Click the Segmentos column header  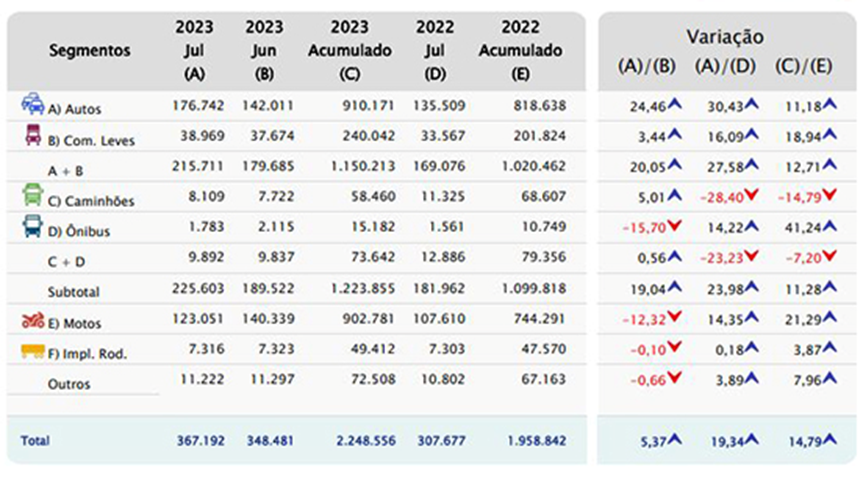click(x=89, y=49)
